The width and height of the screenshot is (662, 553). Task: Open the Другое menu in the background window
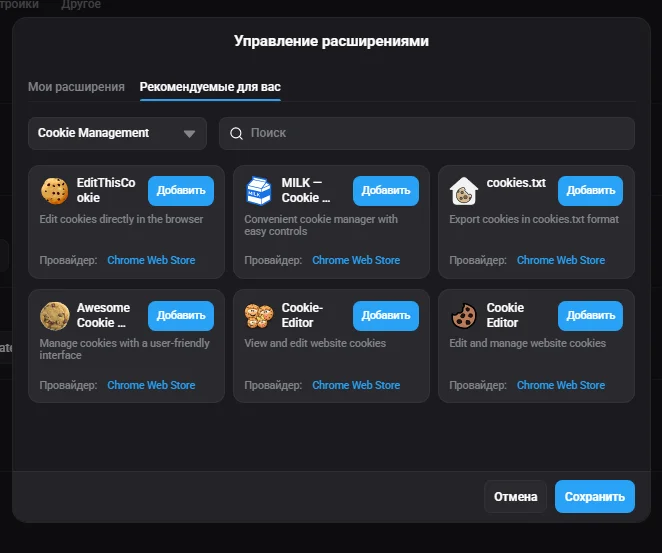(81, 5)
